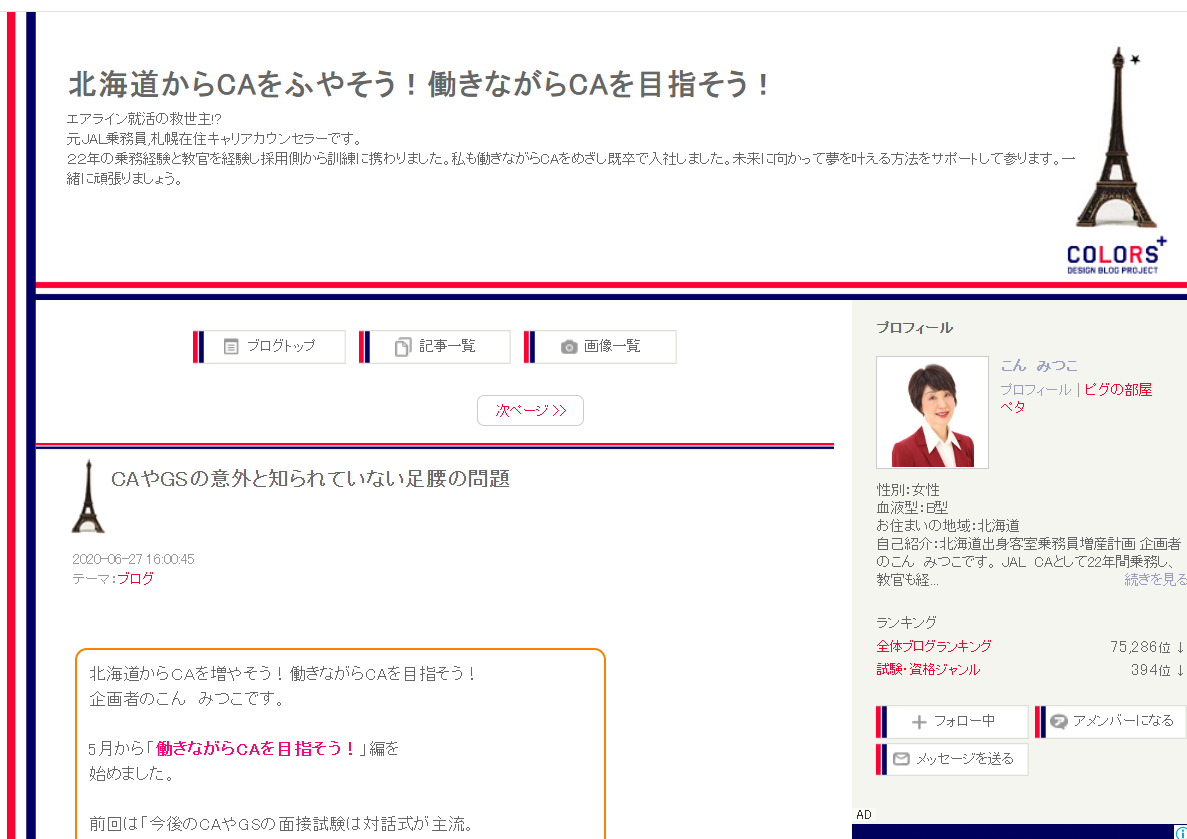Open the blog title 北海道からCAをふやそう！

coord(419,84)
